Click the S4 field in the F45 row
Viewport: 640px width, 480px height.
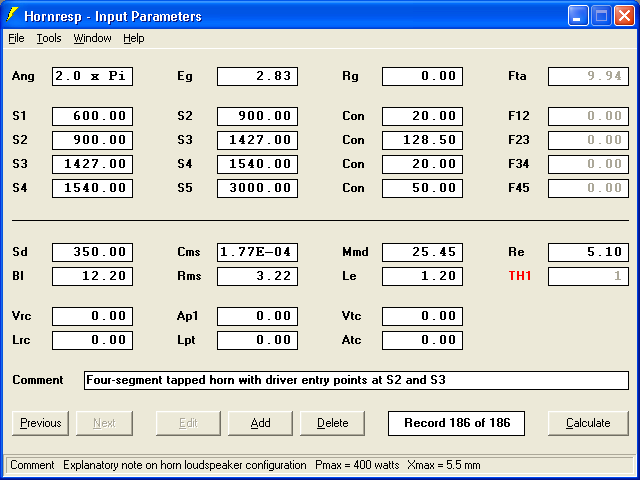coord(92,188)
